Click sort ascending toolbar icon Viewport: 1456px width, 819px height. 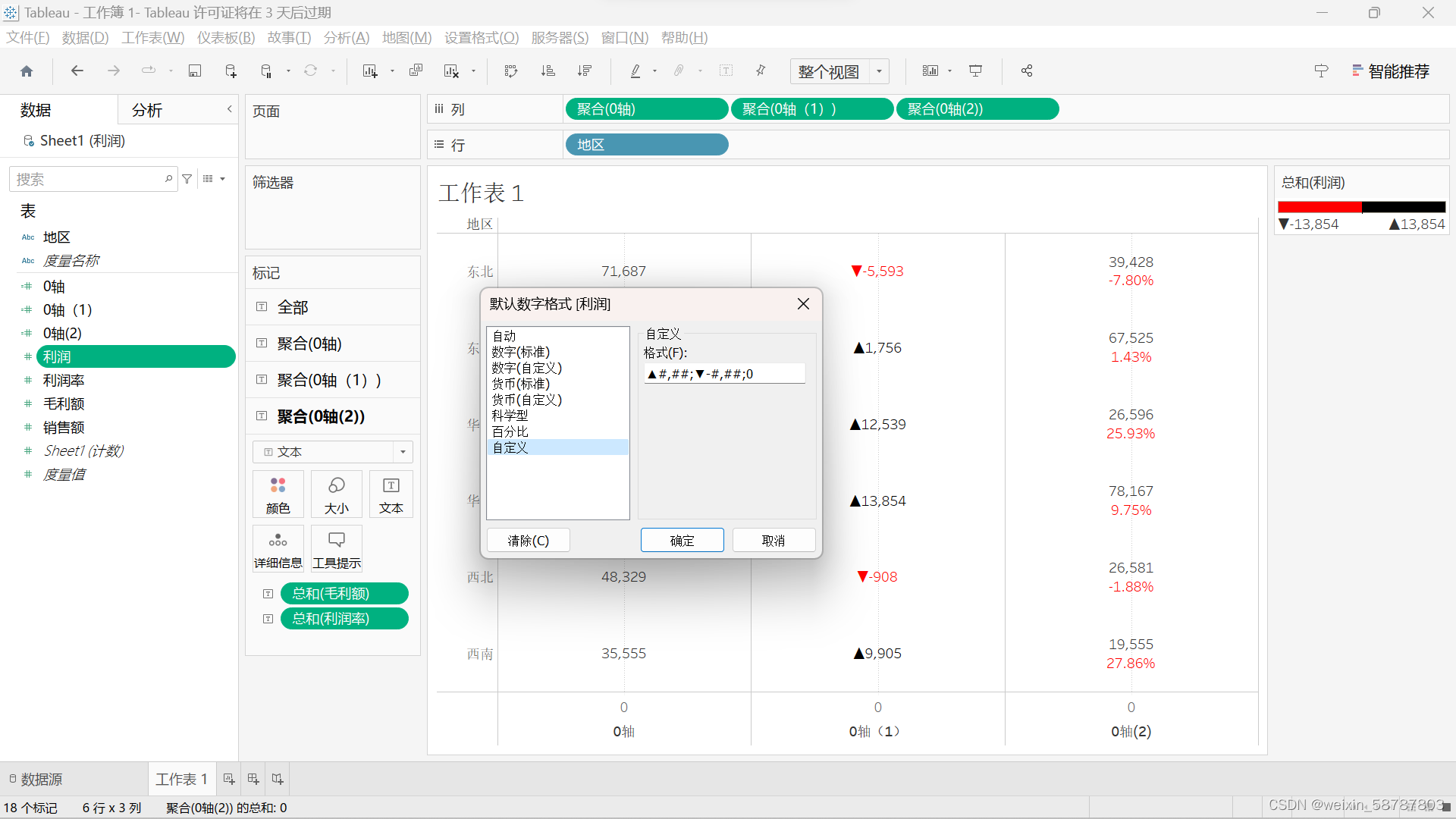click(x=548, y=71)
